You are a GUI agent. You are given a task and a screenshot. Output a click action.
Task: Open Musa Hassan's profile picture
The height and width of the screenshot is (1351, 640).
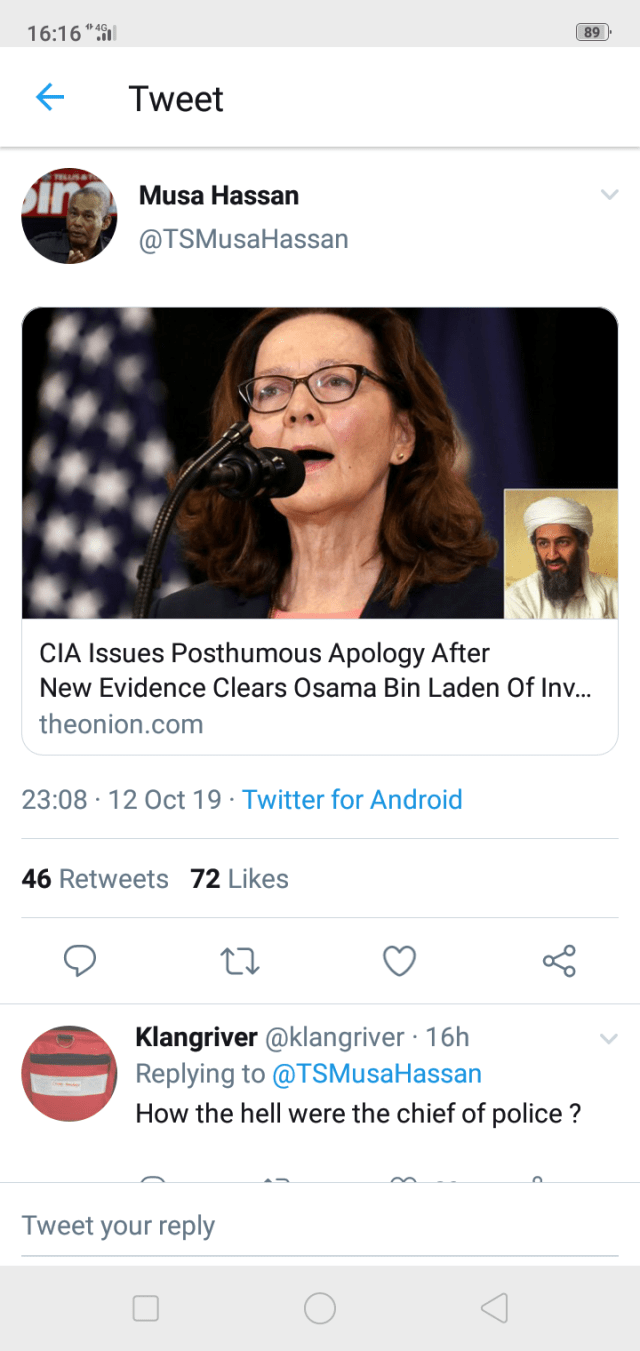(x=69, y=216)
